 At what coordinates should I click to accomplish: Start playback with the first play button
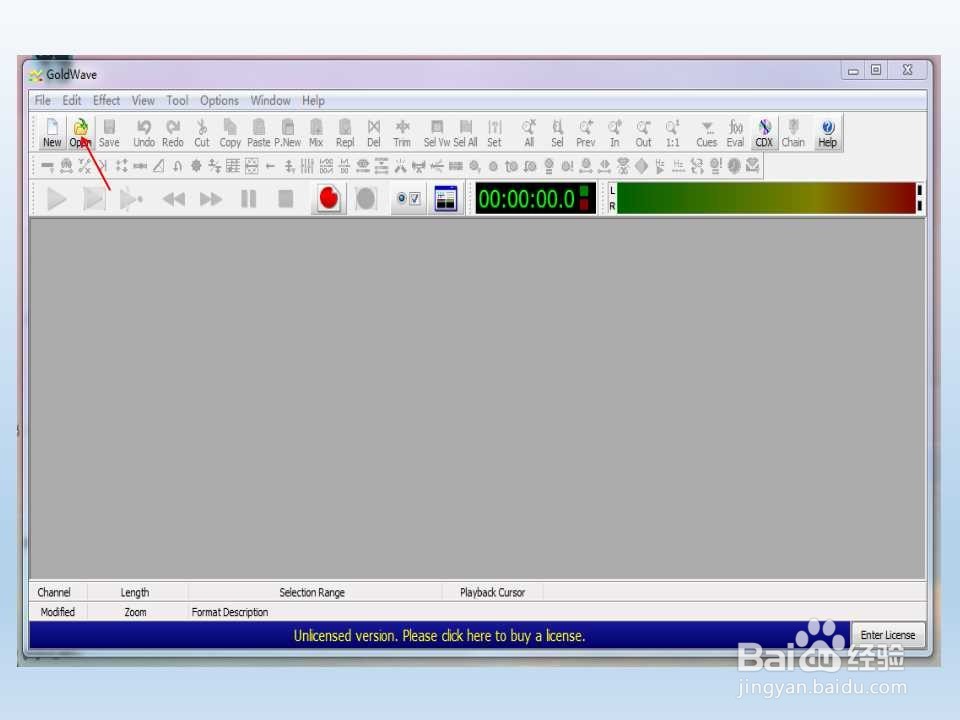(56, 199)
